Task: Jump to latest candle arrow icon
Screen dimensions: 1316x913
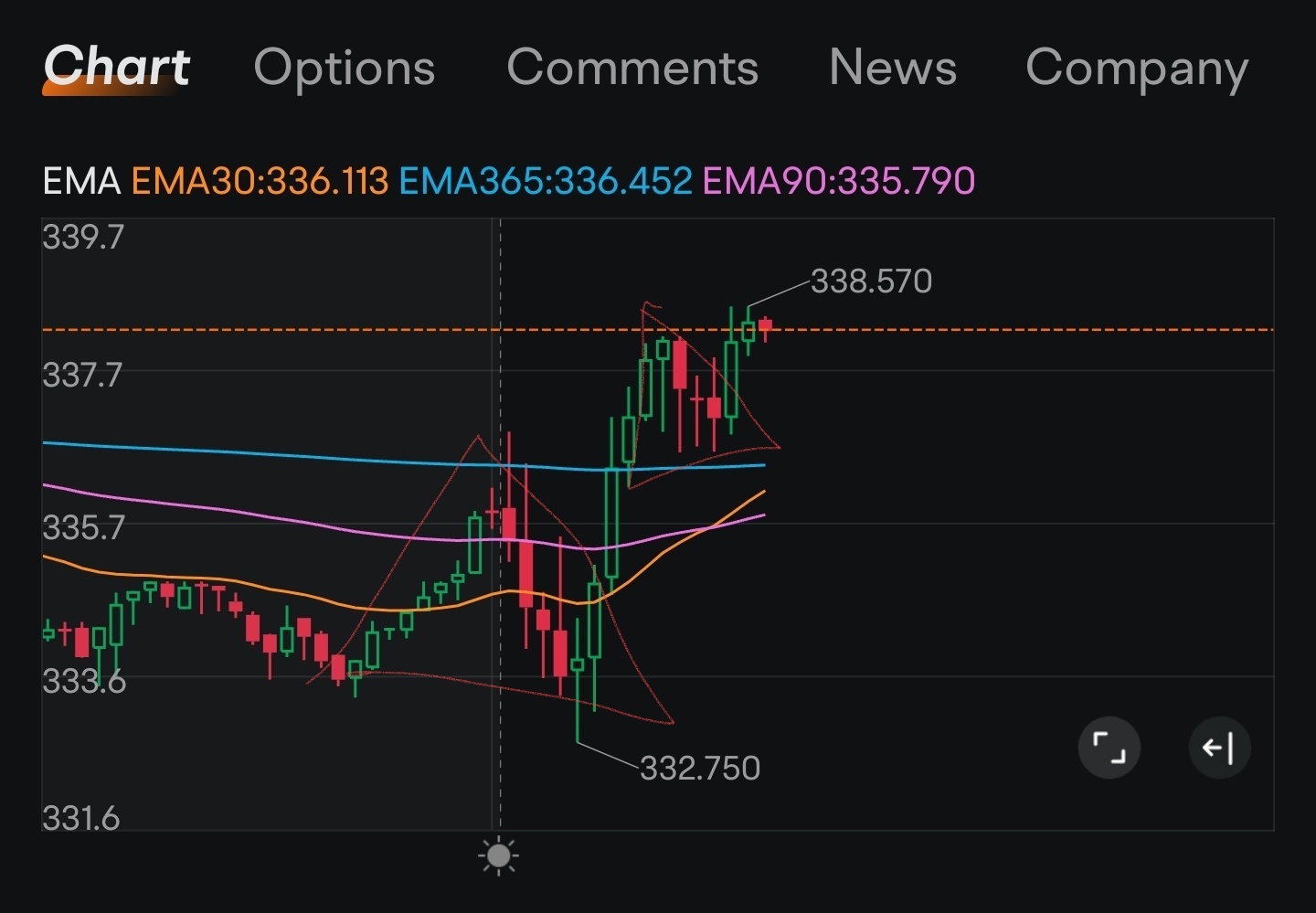Action: coord(1219,748)
